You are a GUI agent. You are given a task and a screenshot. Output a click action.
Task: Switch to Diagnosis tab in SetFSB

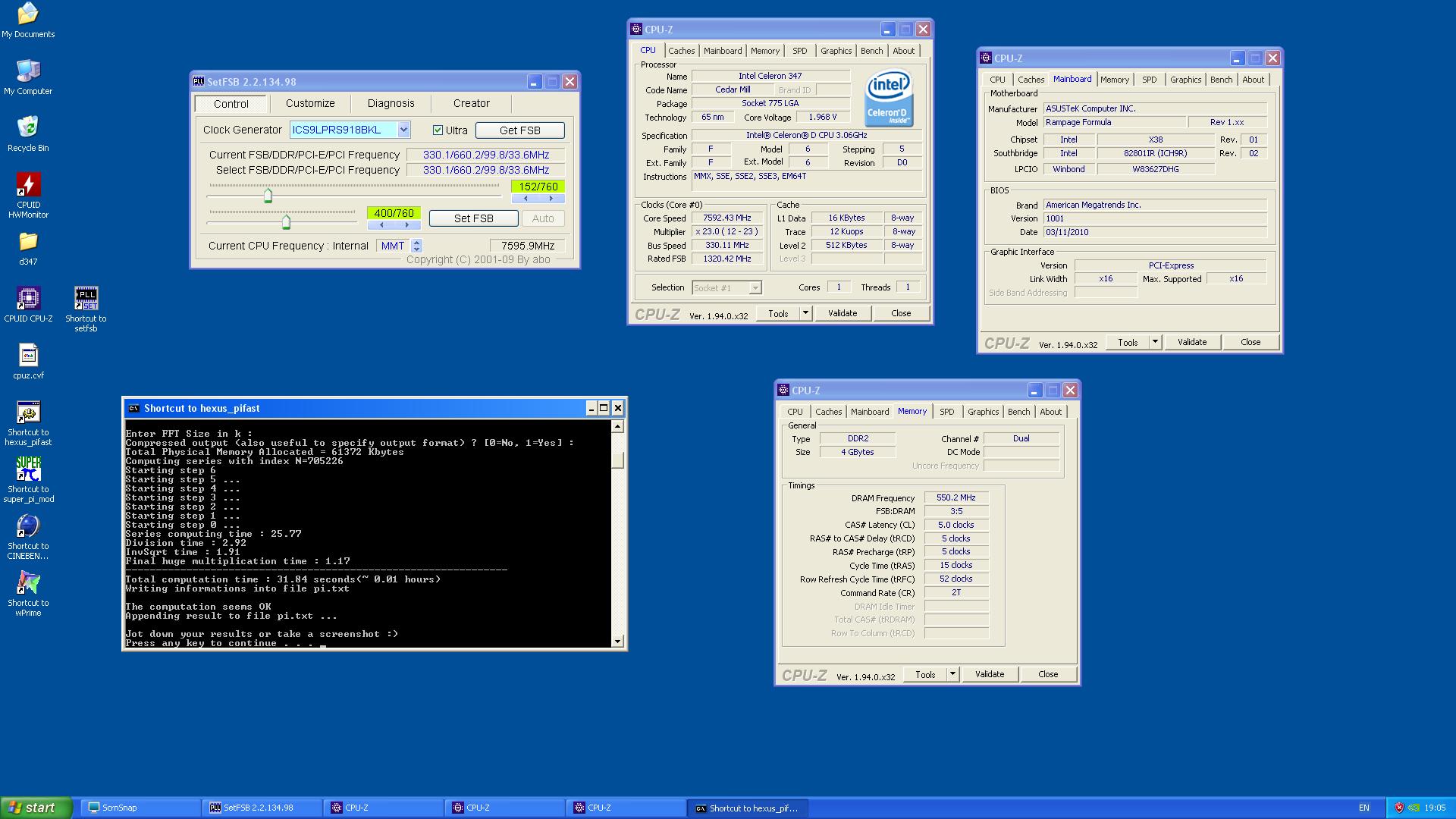tap(391, 103)
